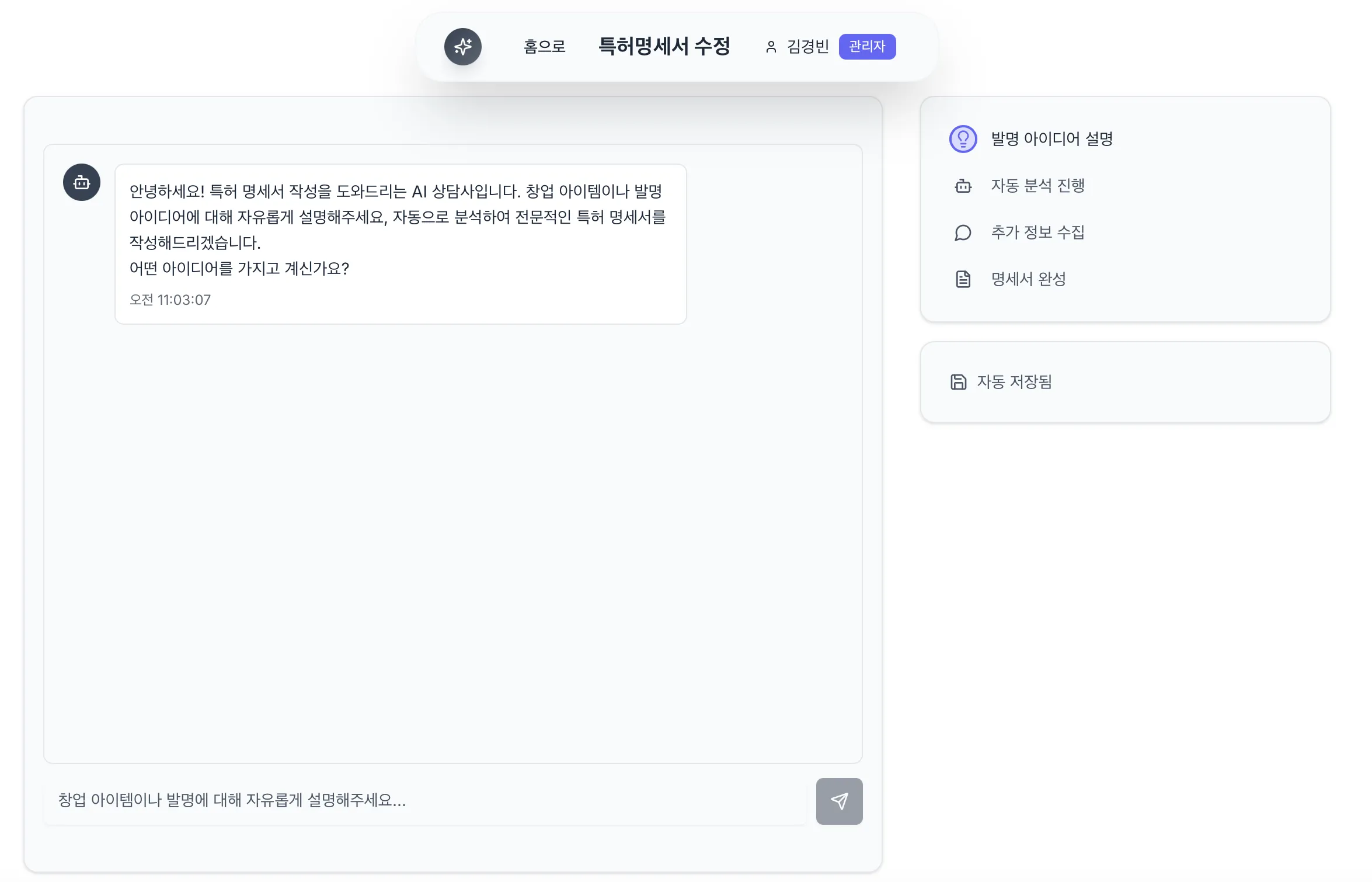This screenshot has width=1372, height=882.
Task: Go to 홈으로 in the navigation
Action: pyautogui.click(x=544, y=47)
